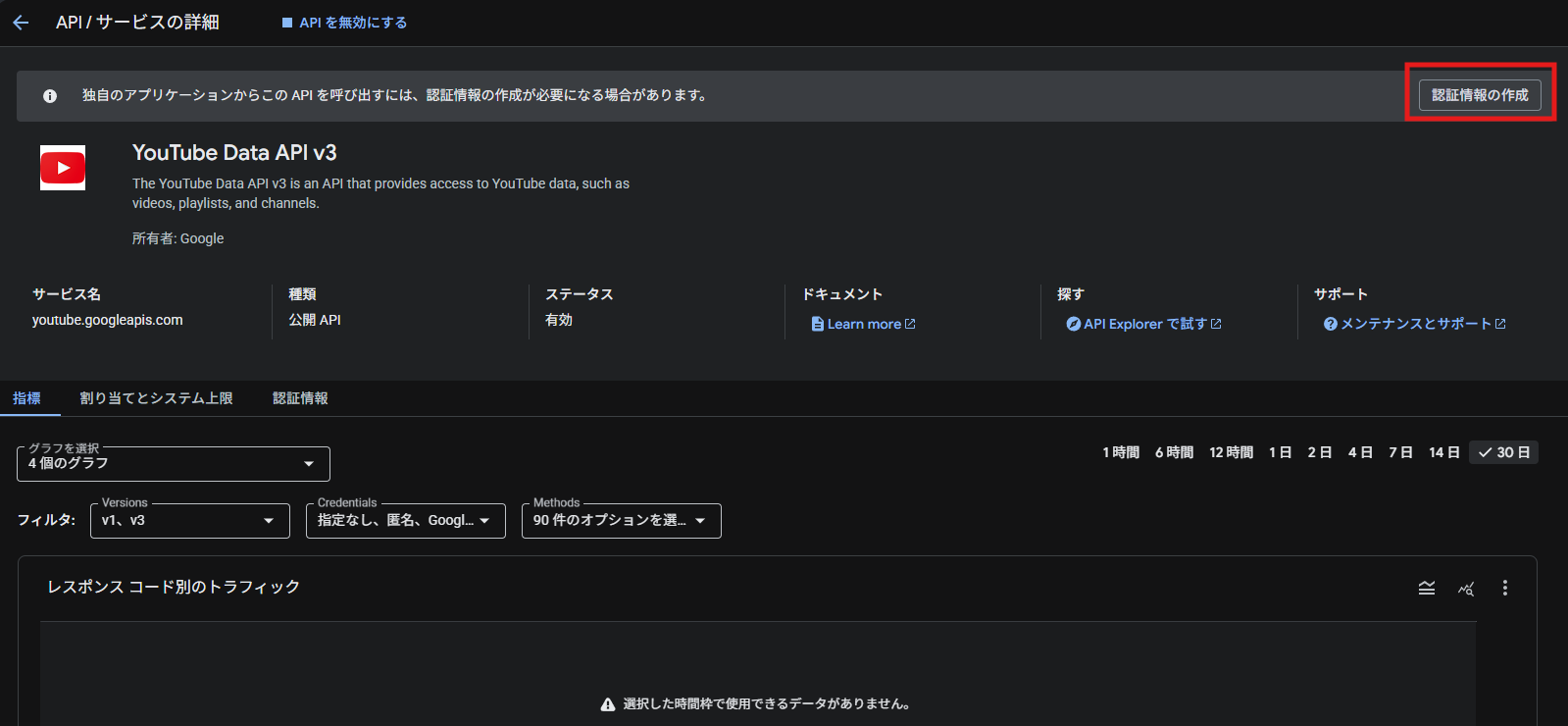Screen dimensions: 1568x726
Task: Click the API / サービスの詳細 page title
Action: [138, 23]
